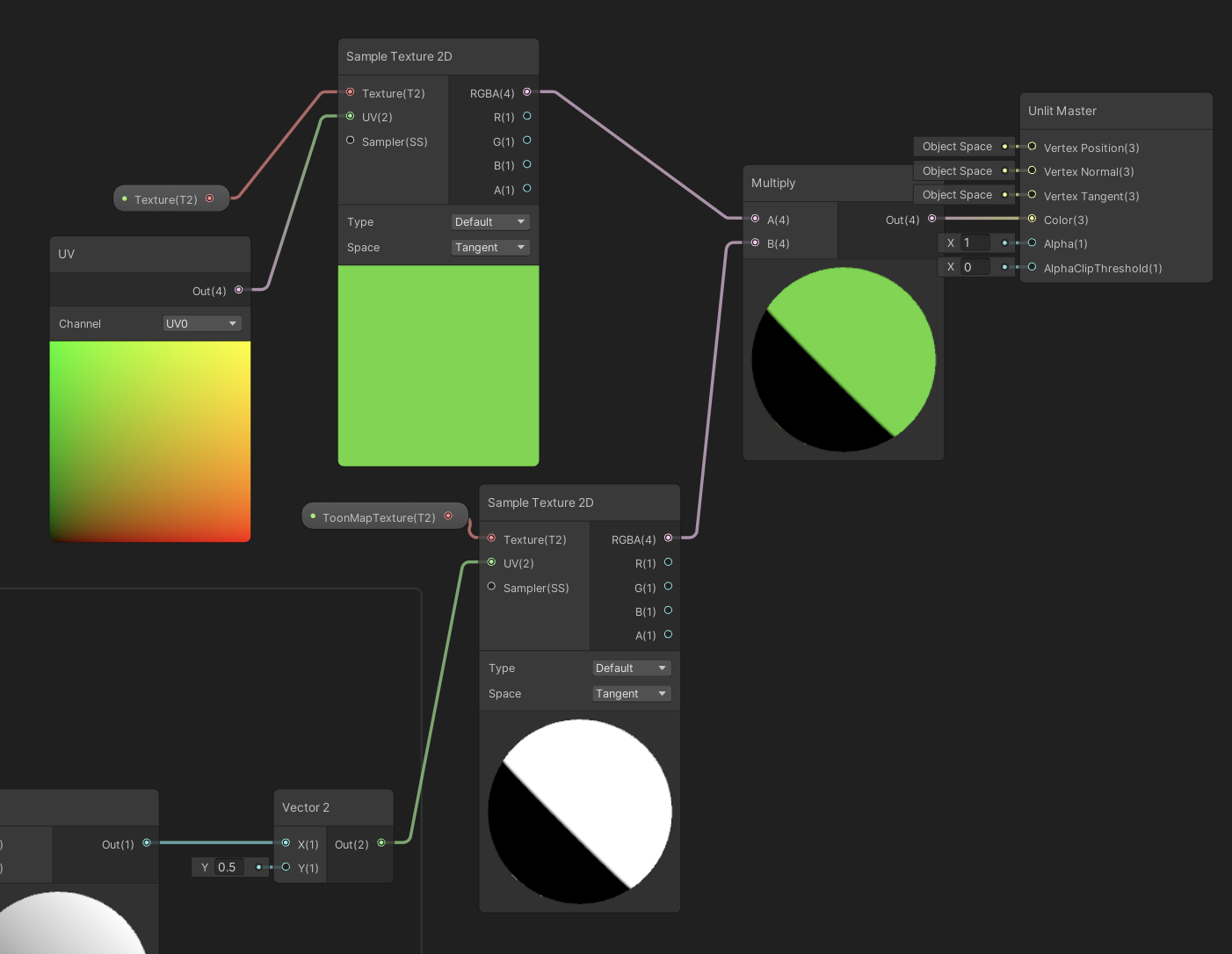This screenshot has width=1232, height=954.
Task: Click the Color(3) port on Unlit Master
Action: (x=1032, y=219)
